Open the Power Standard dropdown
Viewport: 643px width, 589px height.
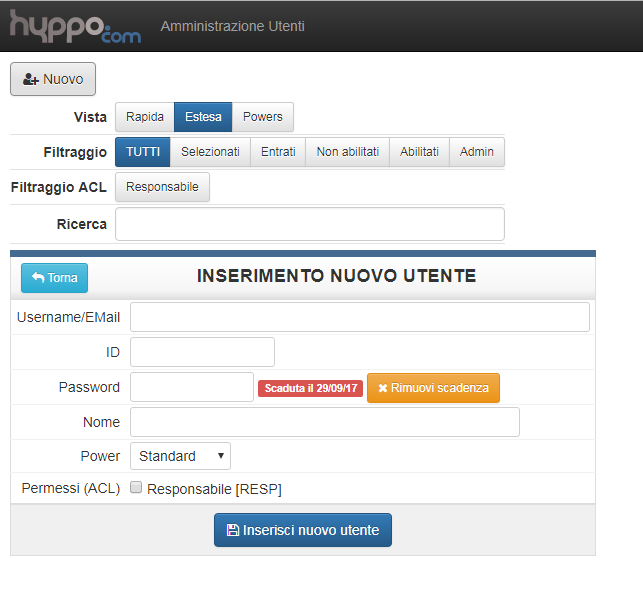[x=180, y=456]
